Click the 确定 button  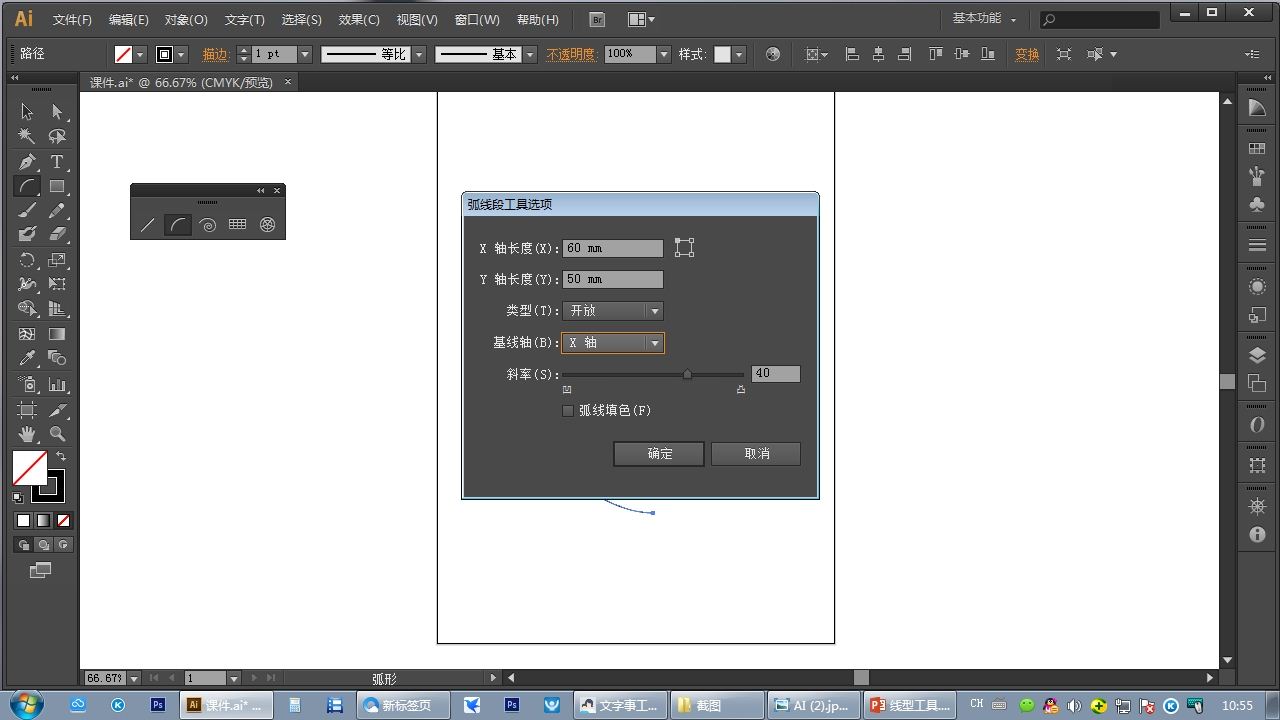[x=659, y=454]
